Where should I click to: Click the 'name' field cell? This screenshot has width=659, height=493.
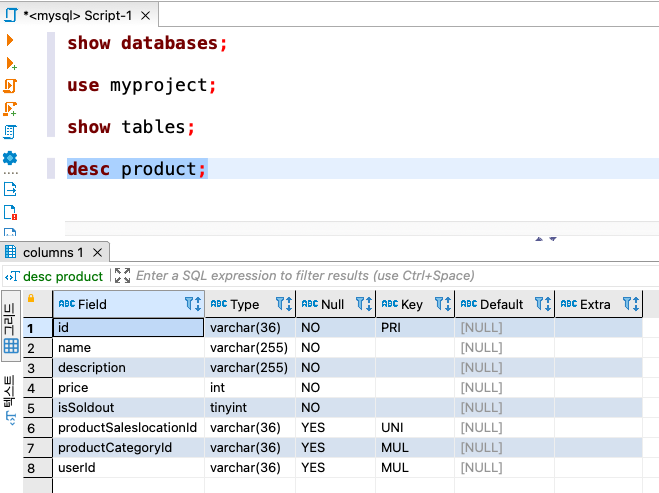click(x=129, y=348)
